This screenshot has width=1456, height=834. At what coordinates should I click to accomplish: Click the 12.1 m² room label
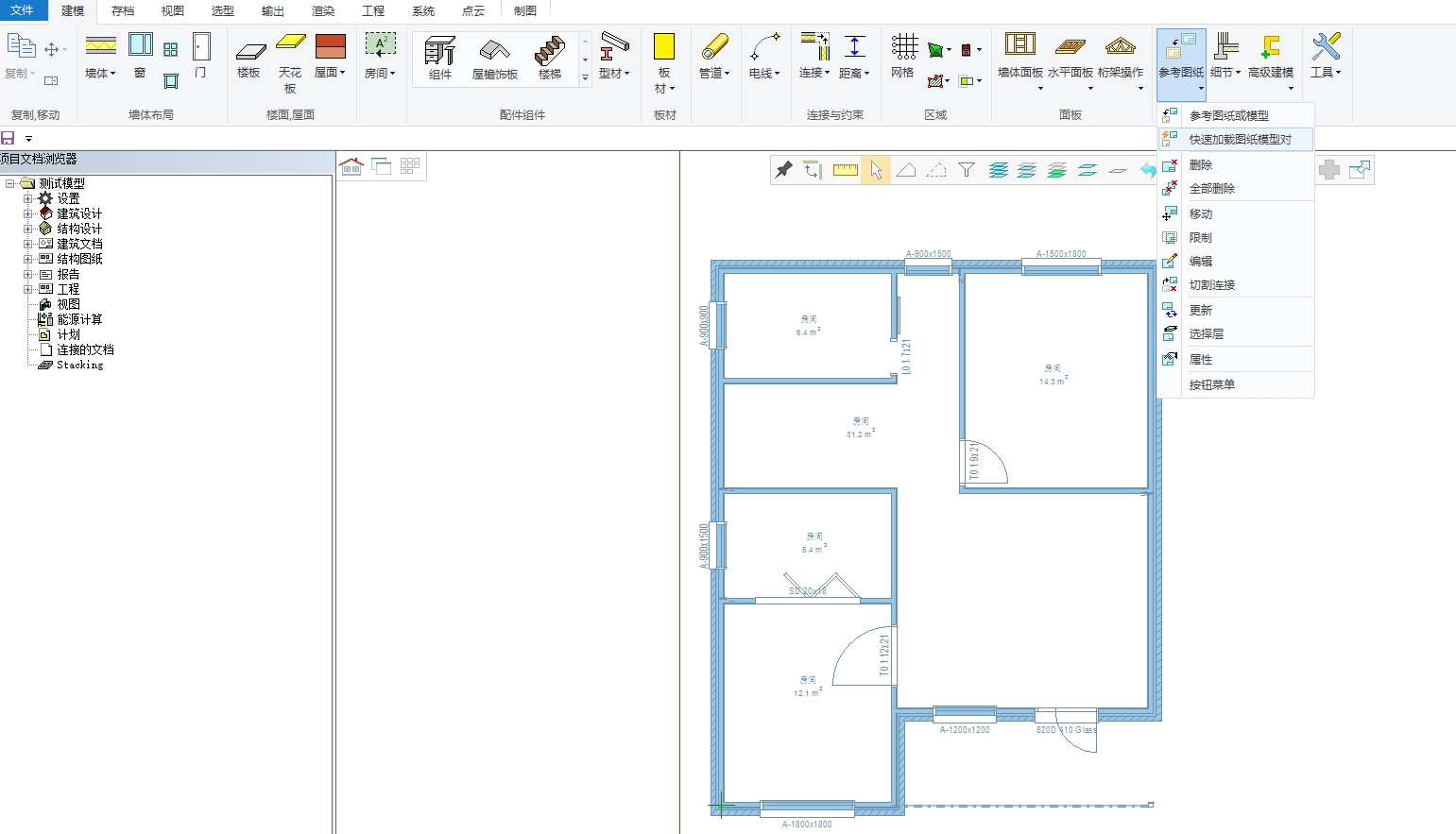click(808, 692)
